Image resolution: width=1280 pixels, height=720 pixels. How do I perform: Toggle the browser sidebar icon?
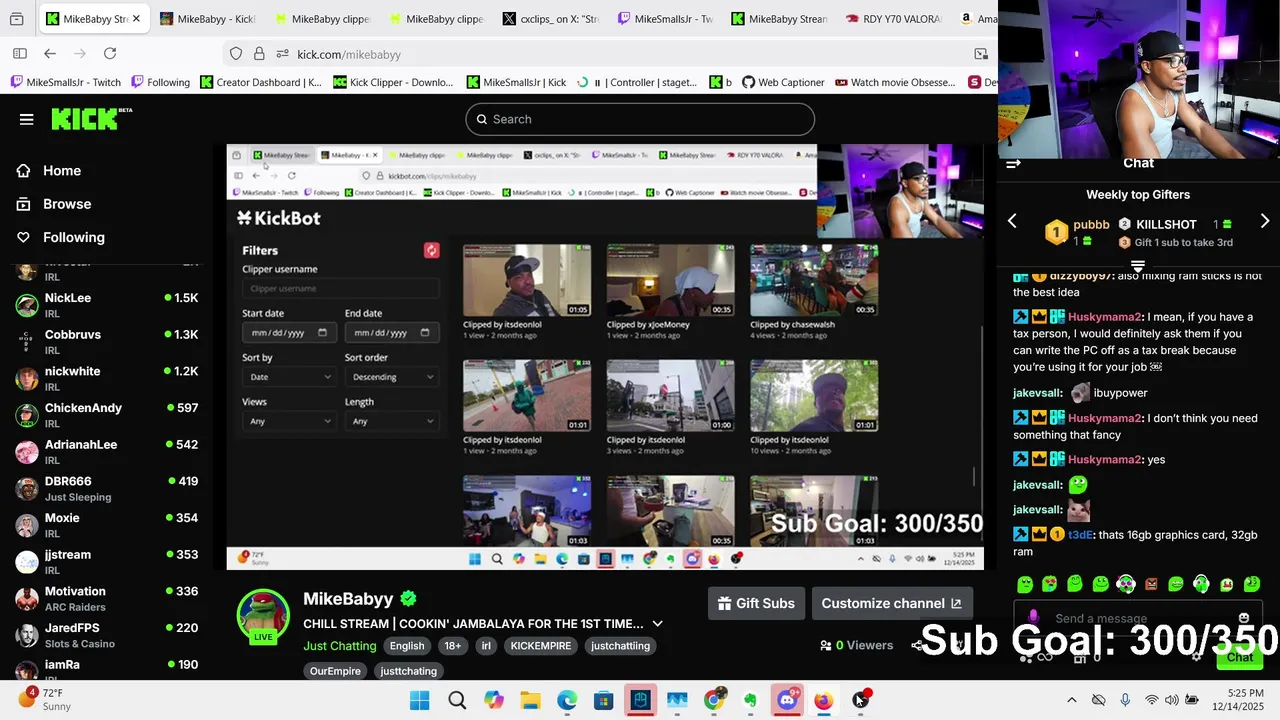pyautogui.click(x=20, y=54)
